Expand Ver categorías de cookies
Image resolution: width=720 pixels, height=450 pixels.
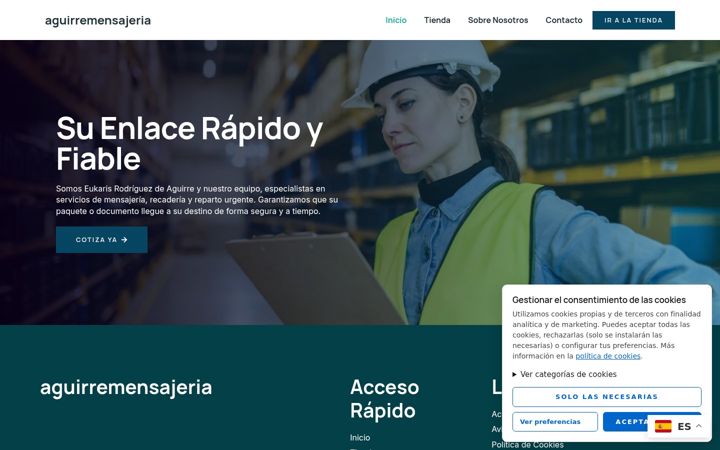pyautogui.click(x=564, y=374)
